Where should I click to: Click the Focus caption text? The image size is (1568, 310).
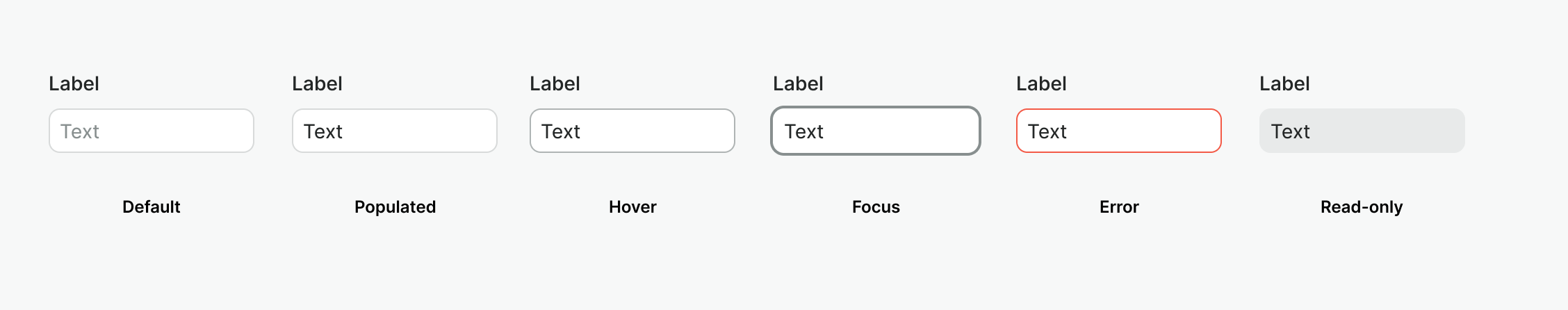point(876,207)
